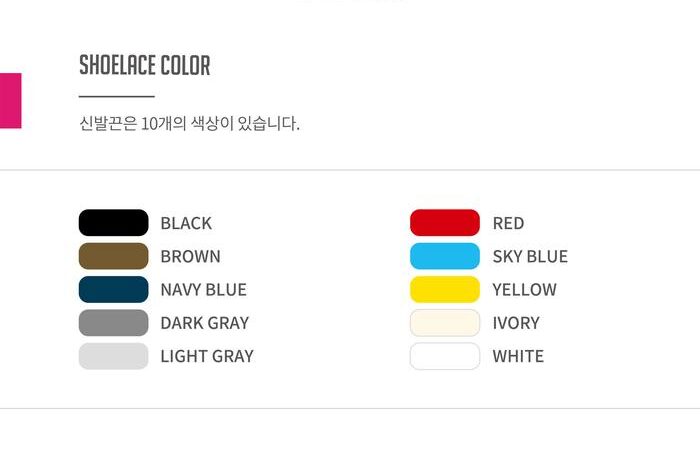Click the BLACK color label
This screenshot has height=450, width=700.
coord(186,223)
